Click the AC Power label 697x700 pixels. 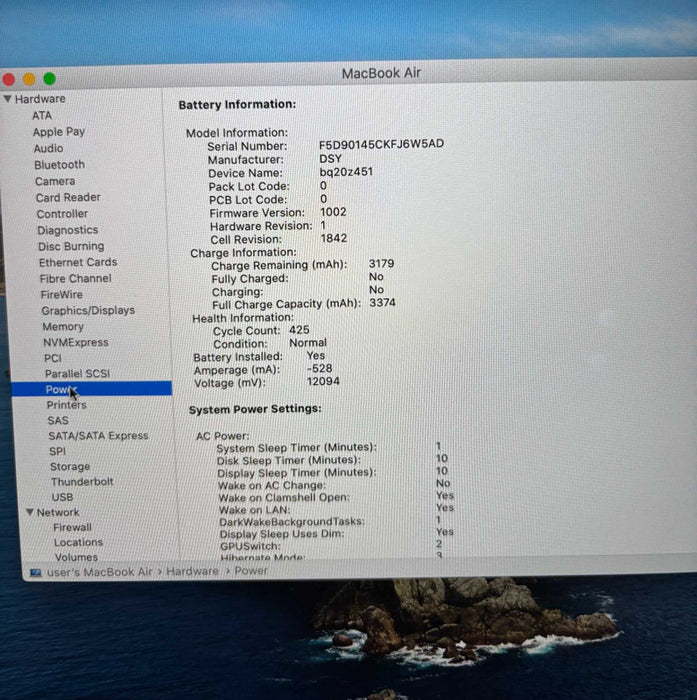pyautogui.click(x=222, y=436)
